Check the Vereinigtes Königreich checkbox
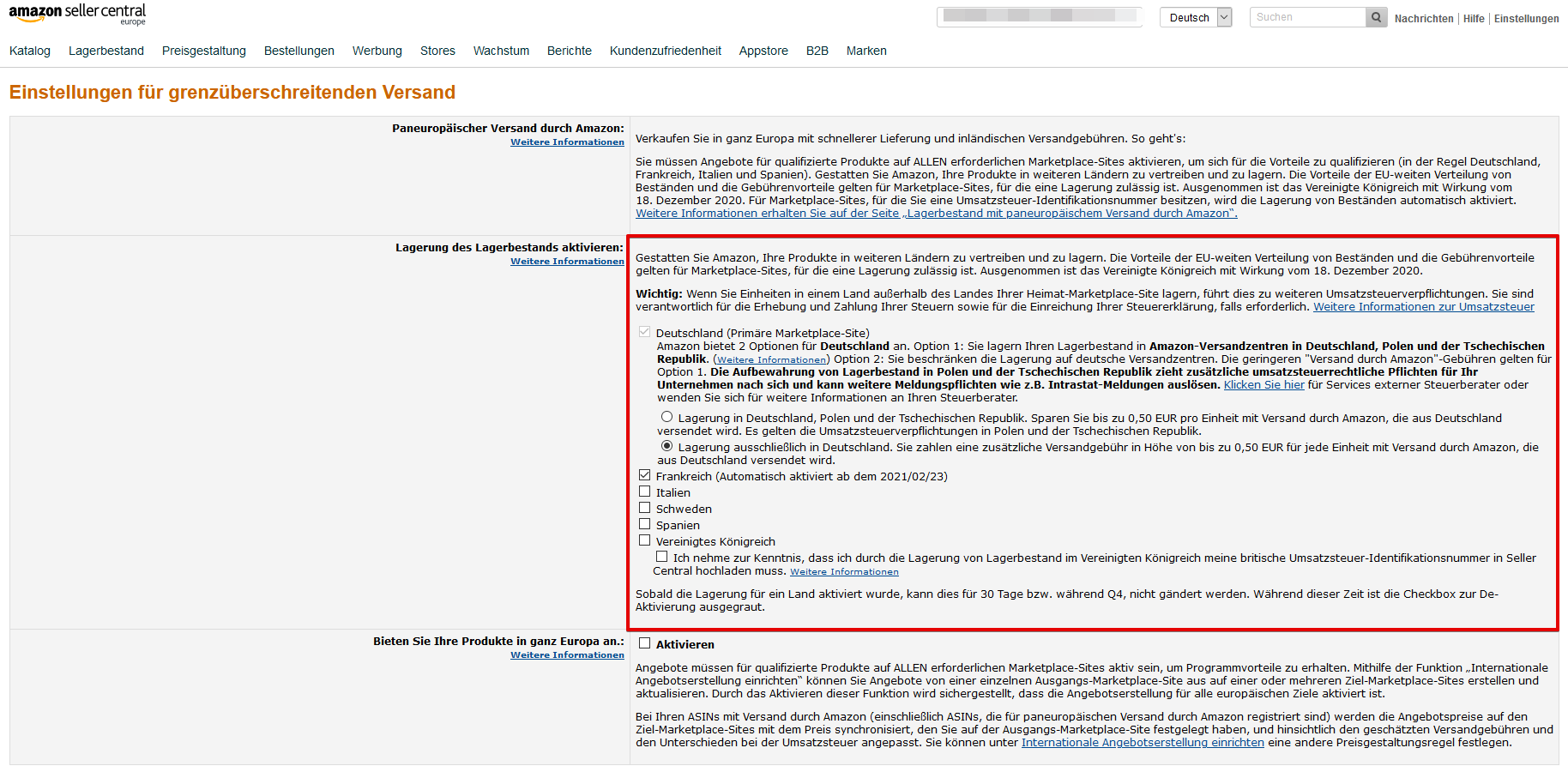 (645, 540)
